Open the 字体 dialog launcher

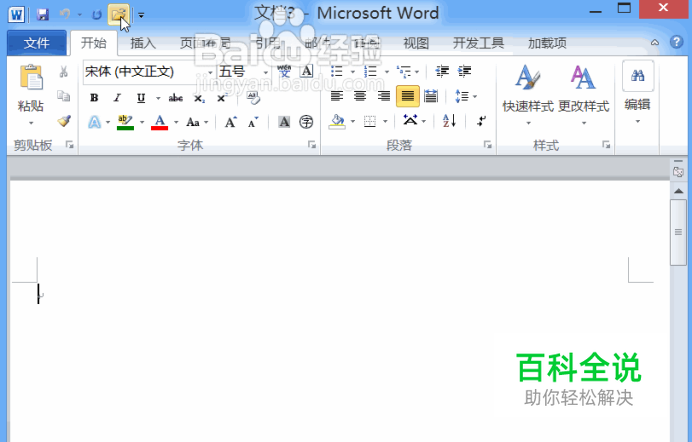(312, 144)
